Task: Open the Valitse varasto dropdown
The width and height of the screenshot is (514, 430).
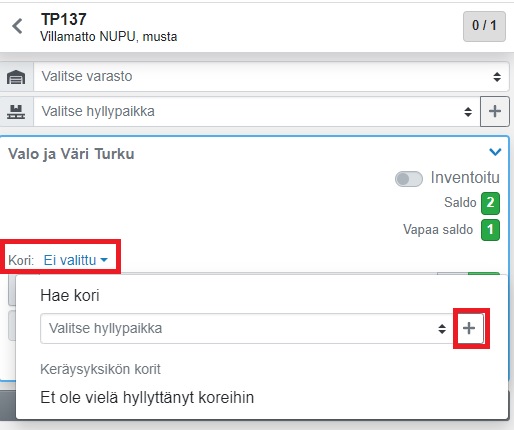Action: (271, 76)
